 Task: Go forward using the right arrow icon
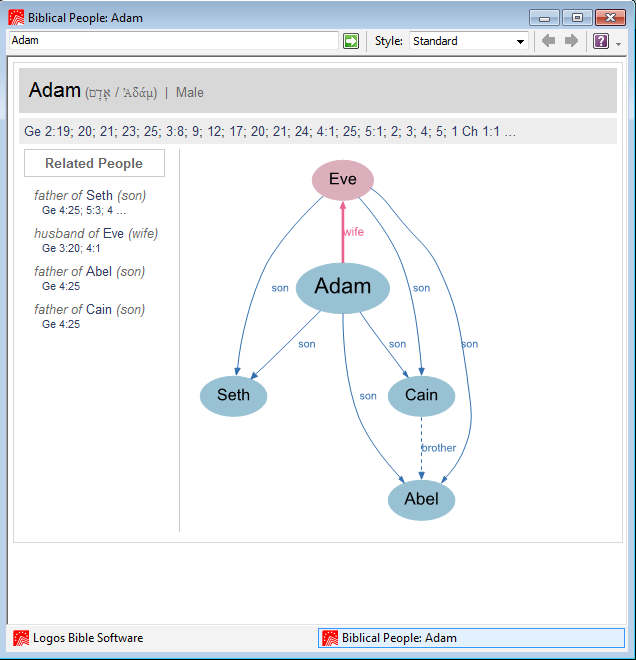coord(571,41)
